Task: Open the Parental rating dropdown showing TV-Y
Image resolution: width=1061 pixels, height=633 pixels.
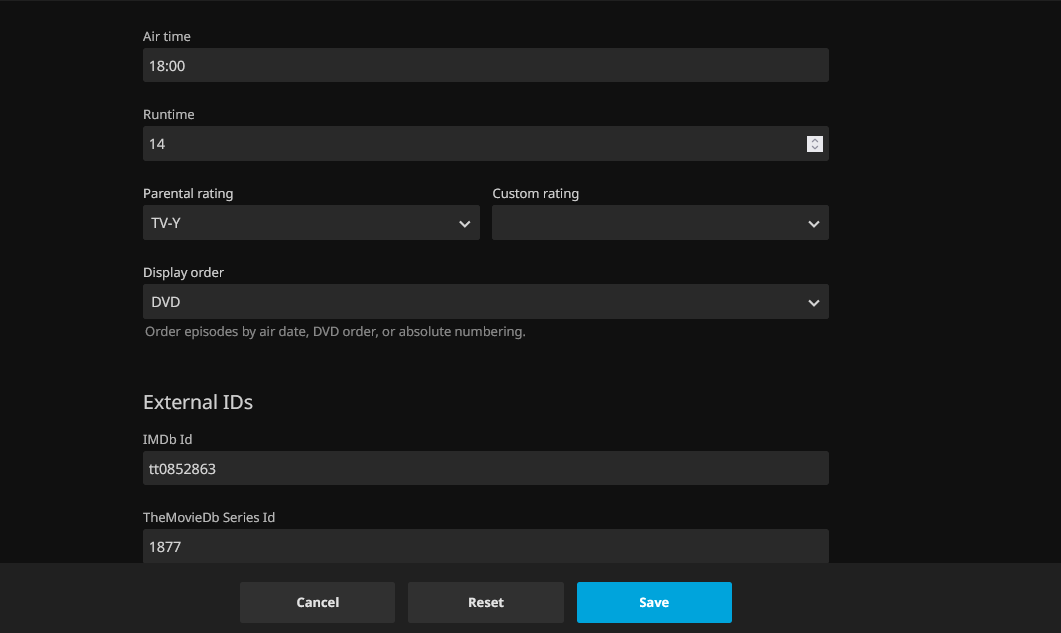Action: [x=300, y=223]
